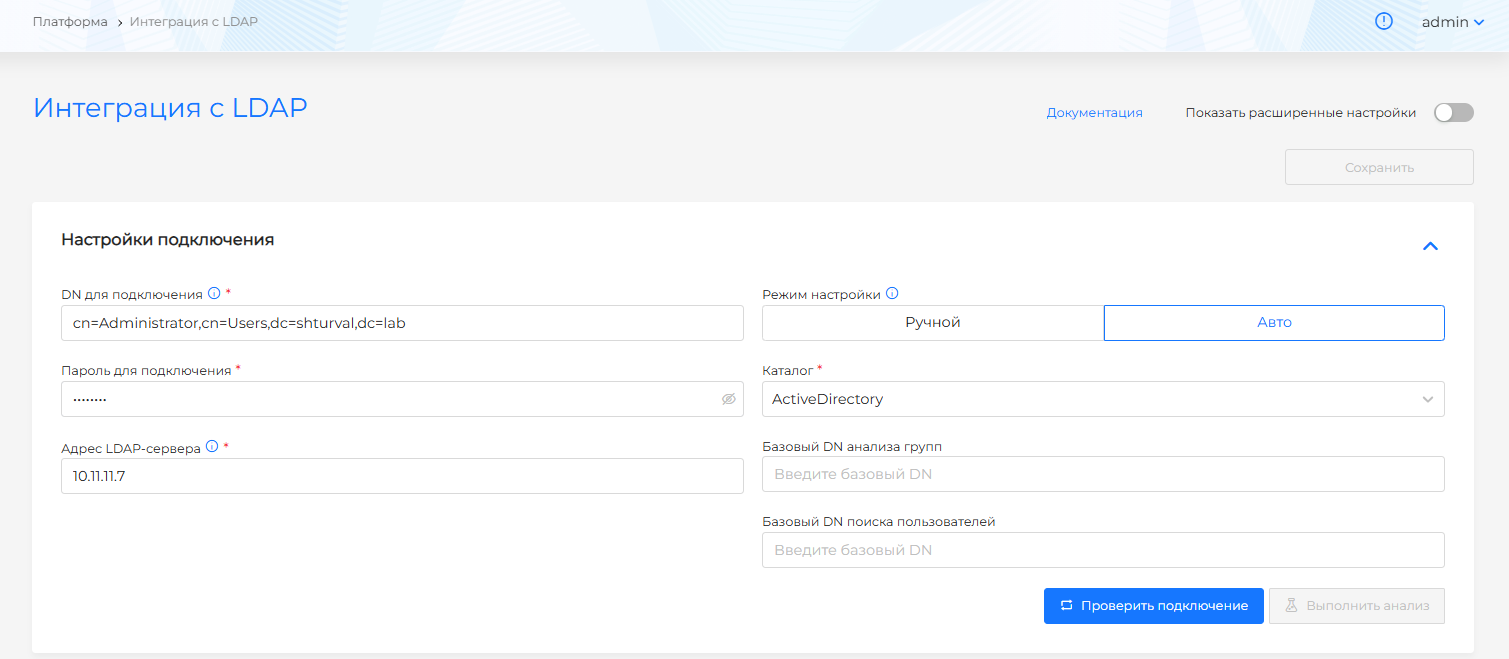Collapse the Настройки подключения section
This screenshot has width=1509, height=659.
pyautogui.click(x=1430, y=246)
